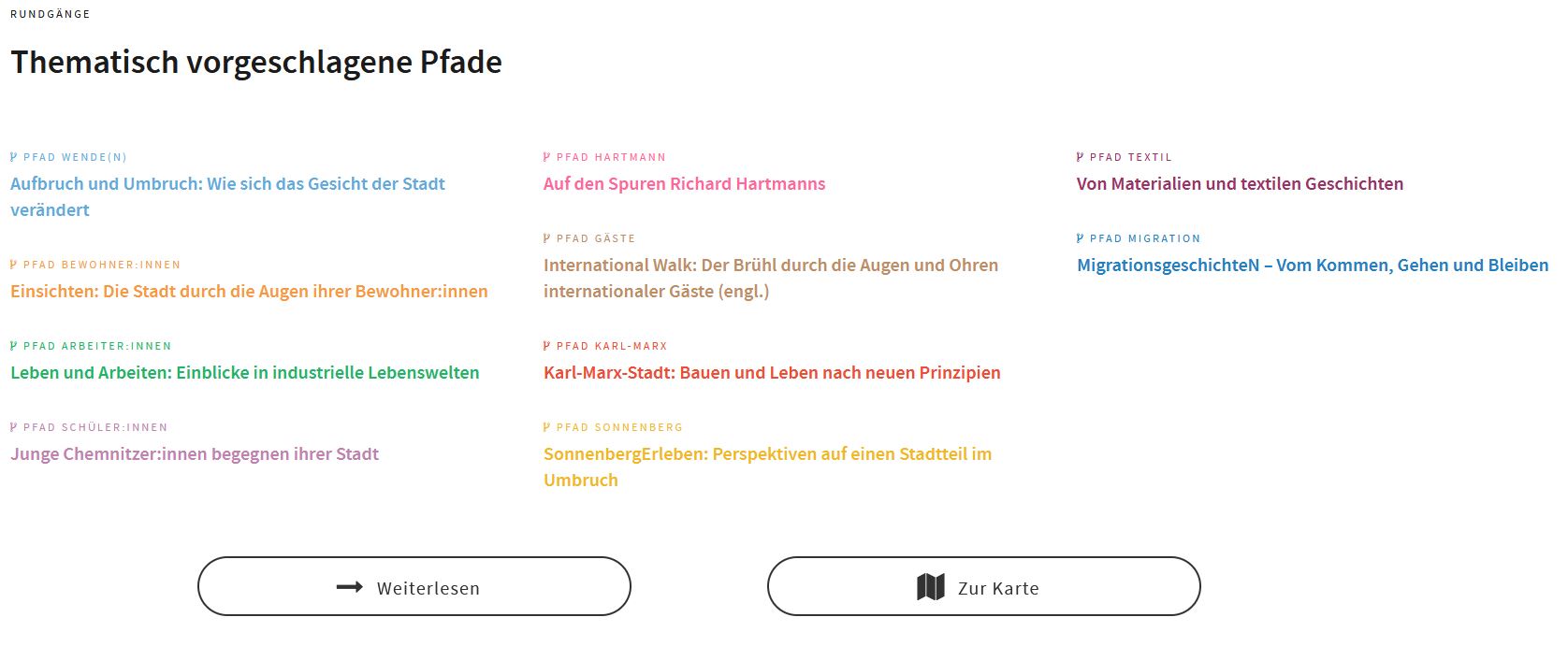The height and width of the screenshot is (646, 1568).
Task: Open Leben und Arbeiten path link
Action: tap(244, 373)
